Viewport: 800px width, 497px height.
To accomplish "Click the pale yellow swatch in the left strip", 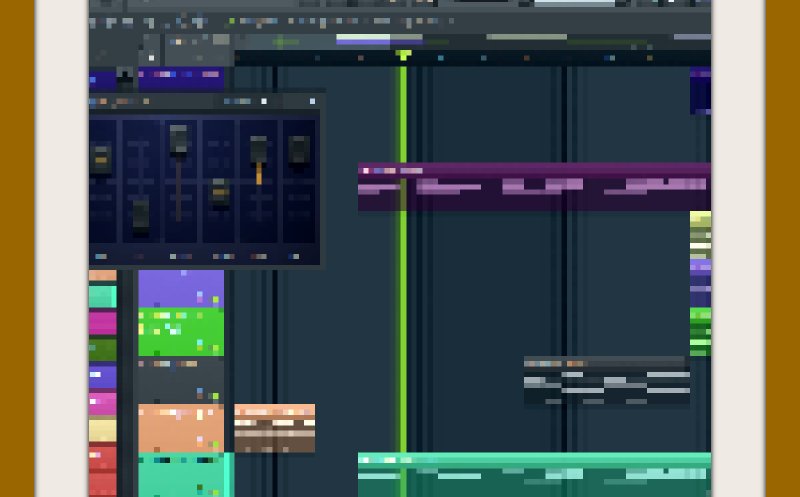I will [x=103, y=430].
